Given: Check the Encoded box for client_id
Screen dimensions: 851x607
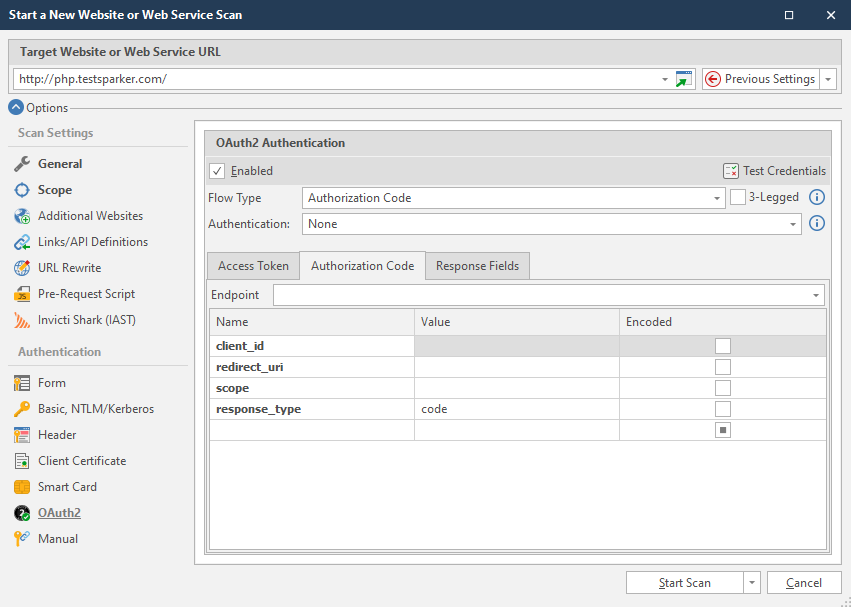Looking at the screenshot, I should (x=723, y=346).
